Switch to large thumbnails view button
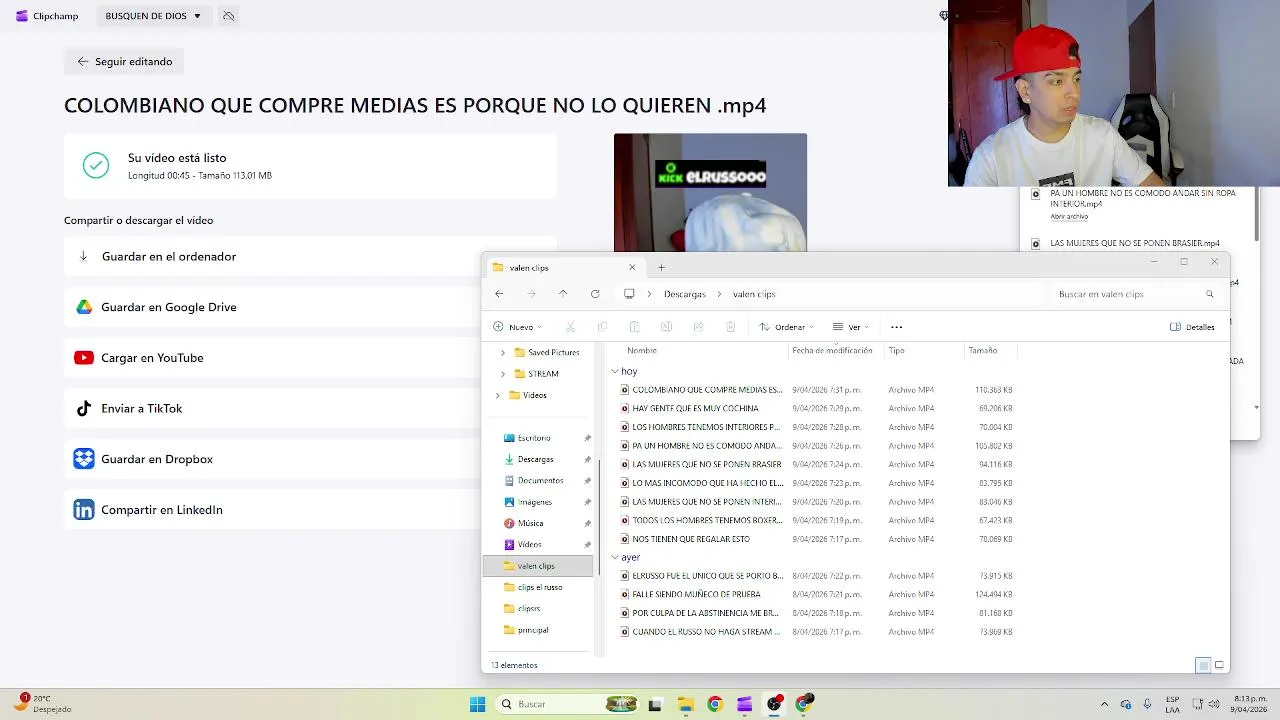1280x720 pixels. tap(1219, 665)
